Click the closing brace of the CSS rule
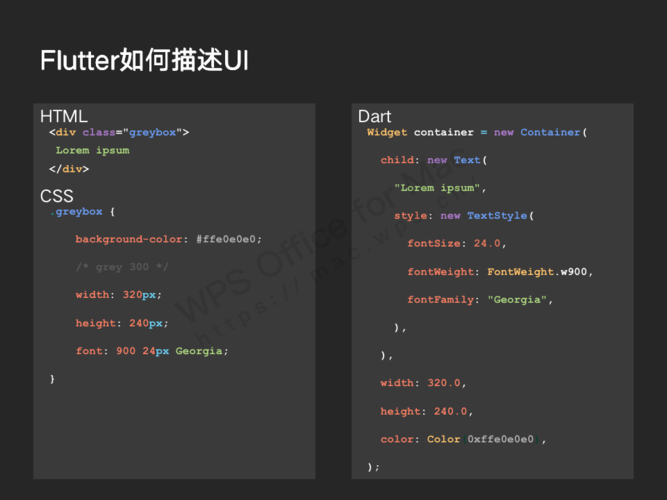Image resolution: width=667 pixels, height=500 pixels. [52, 379]
